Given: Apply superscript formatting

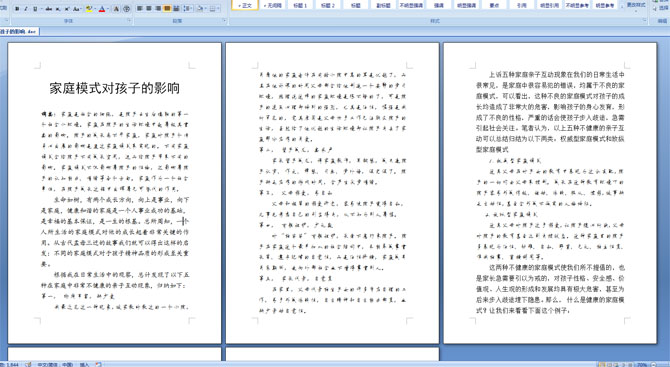Looking at the screenshot, I should tap(67, 9).
